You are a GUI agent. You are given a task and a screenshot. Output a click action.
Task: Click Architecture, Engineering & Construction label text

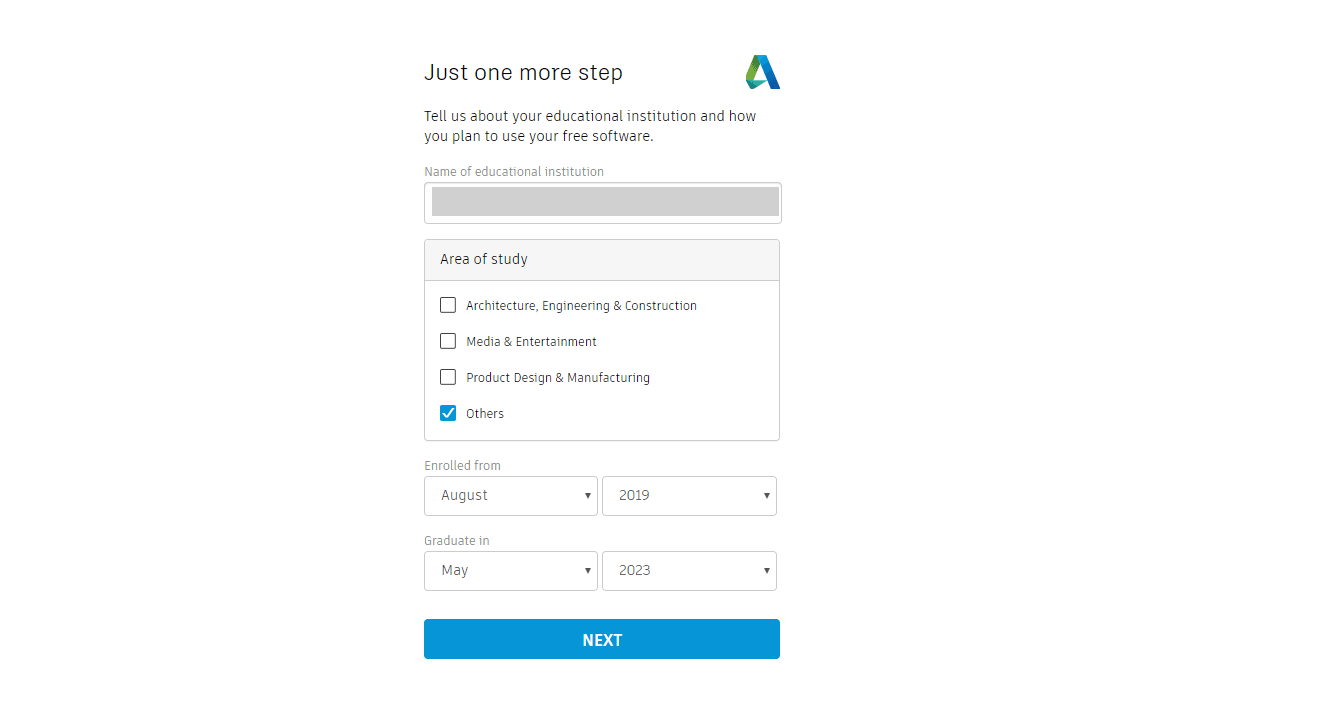[x=581, y=306]
